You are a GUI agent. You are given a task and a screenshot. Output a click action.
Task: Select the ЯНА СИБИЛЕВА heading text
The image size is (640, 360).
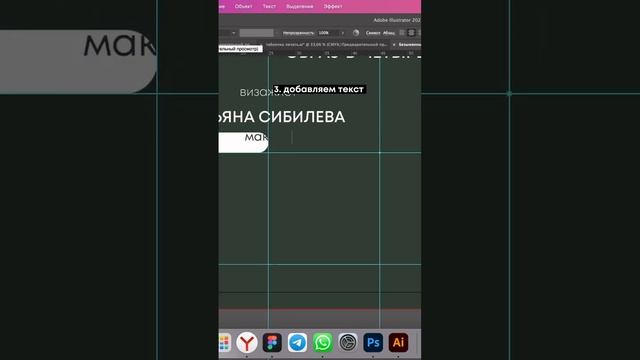coord(282,117)
